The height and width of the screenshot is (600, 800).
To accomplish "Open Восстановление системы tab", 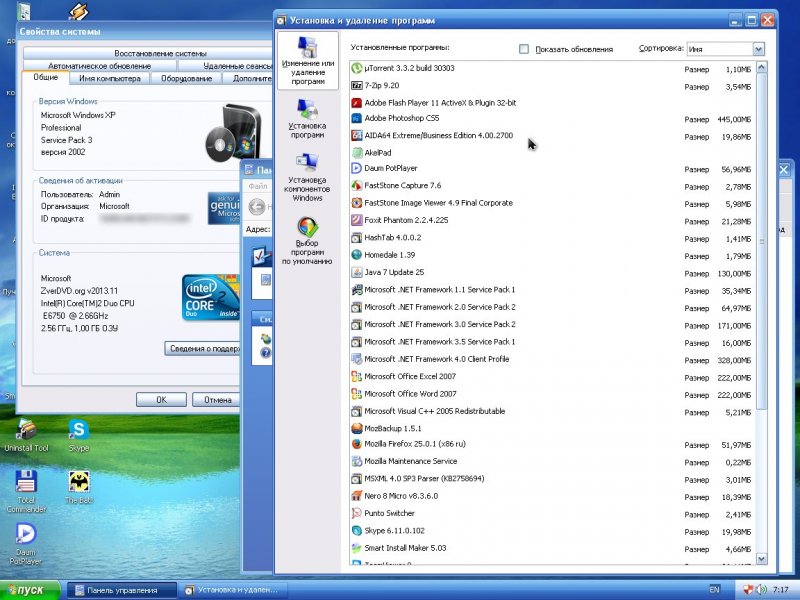I will [x=160, y=53].
